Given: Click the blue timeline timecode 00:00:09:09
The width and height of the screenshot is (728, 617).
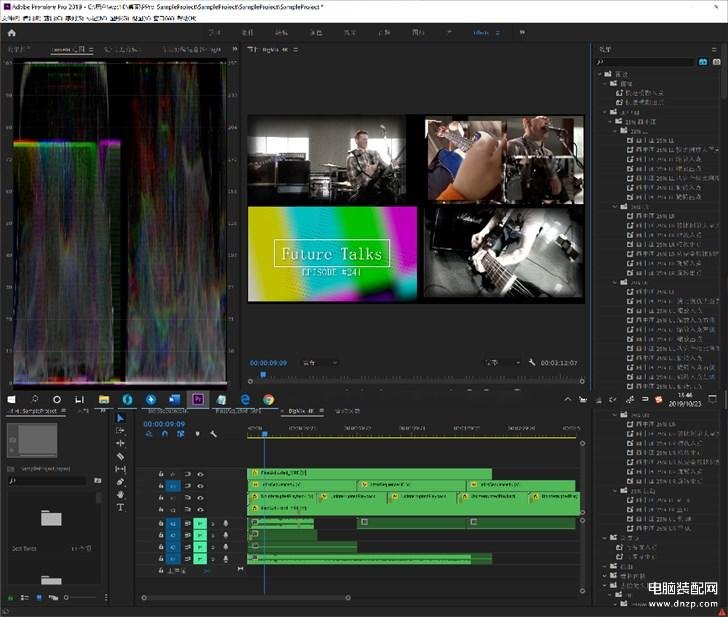Looking at the screenshot, I should tap(164, 424).
